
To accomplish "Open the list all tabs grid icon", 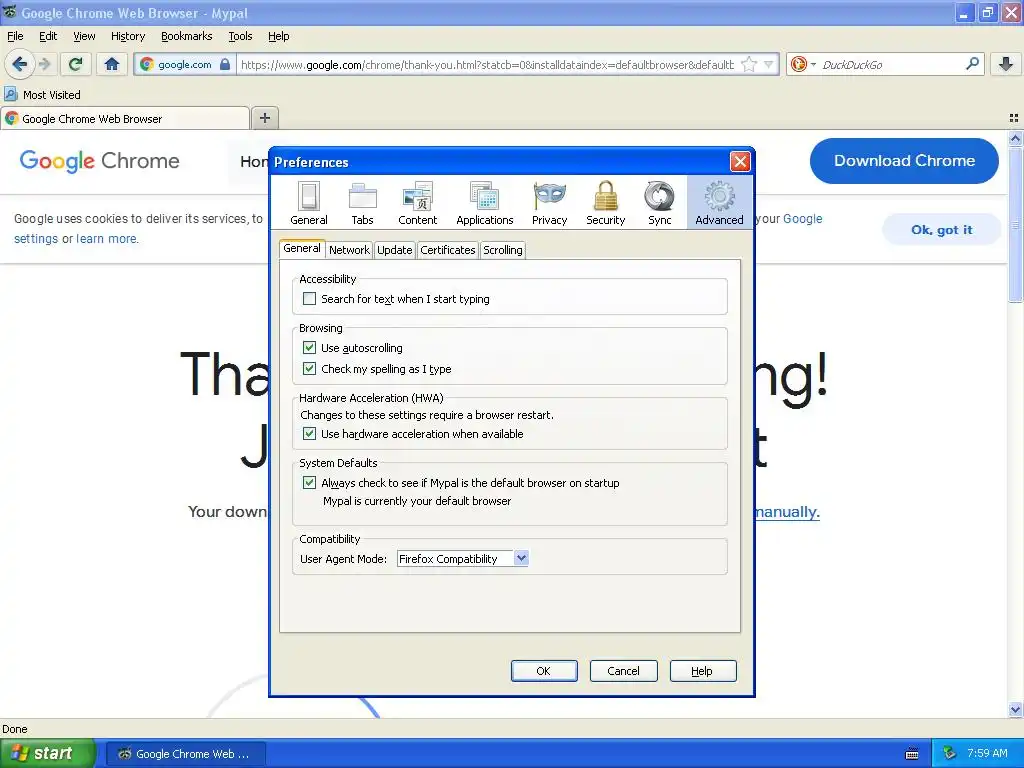I will [1014, 118].
